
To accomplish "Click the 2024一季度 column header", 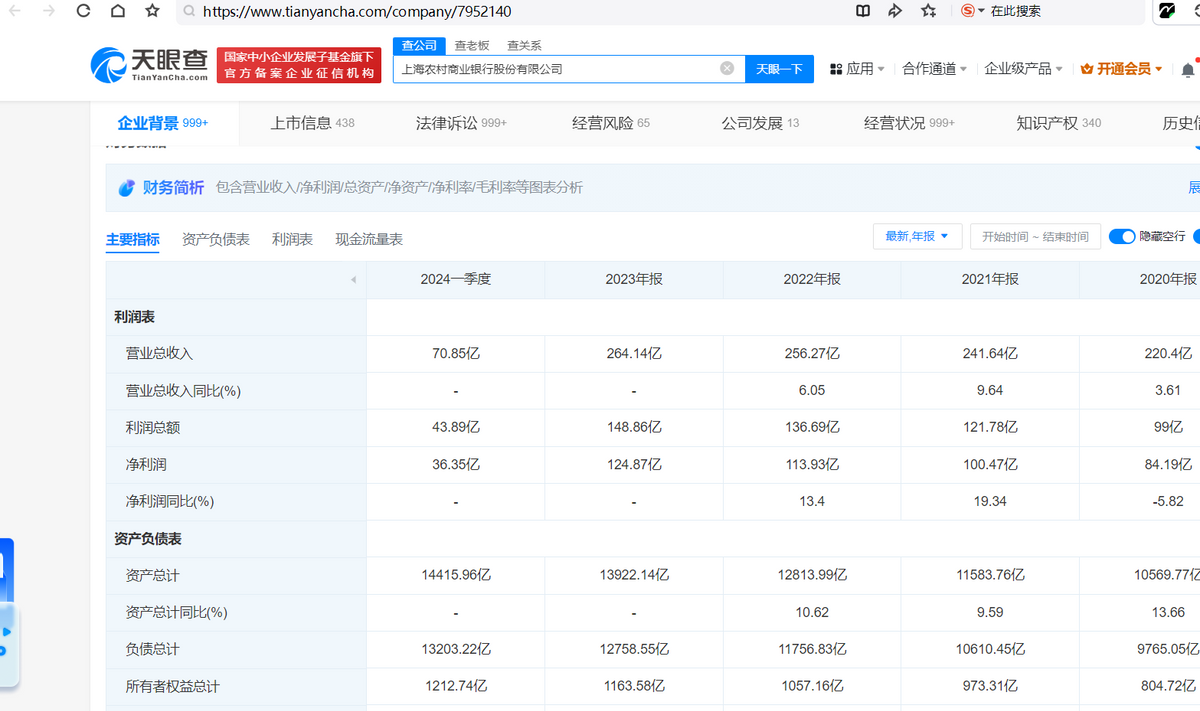I will pos(456,280).
